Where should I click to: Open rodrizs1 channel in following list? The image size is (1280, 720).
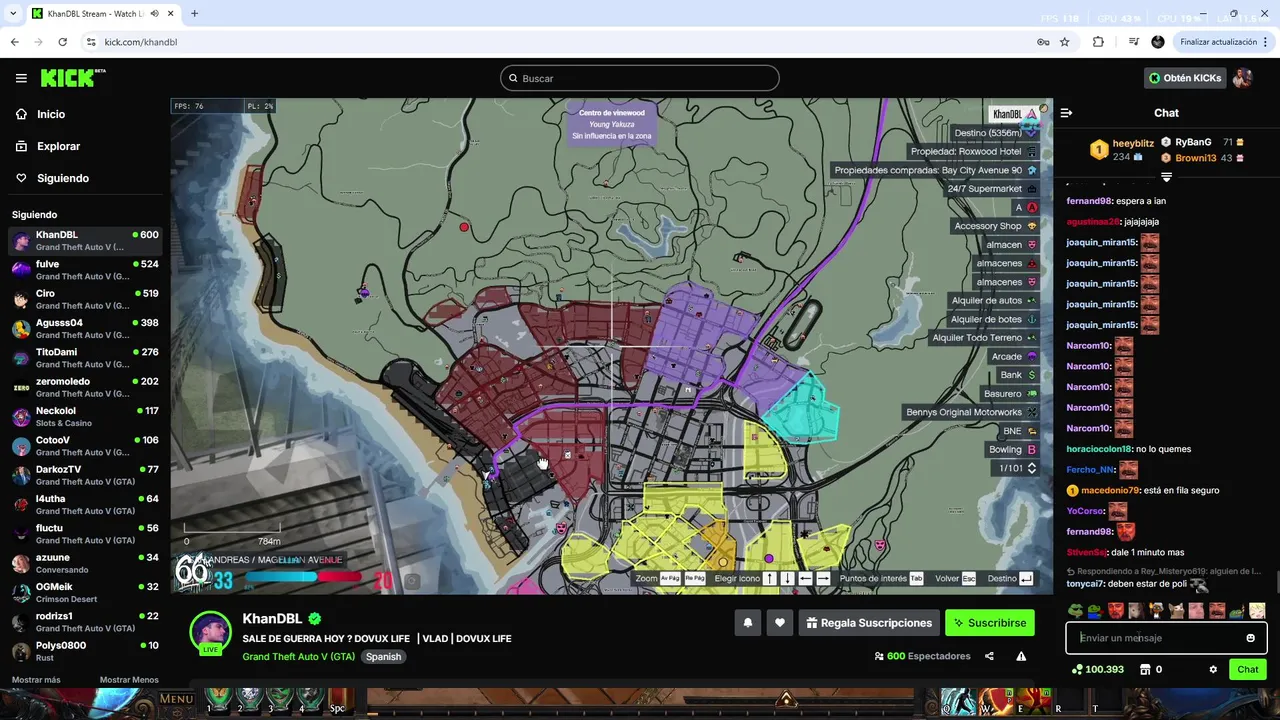pos(85,622)
